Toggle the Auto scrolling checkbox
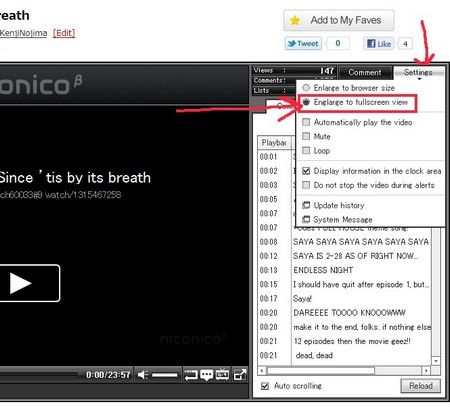The width and height of the screenshot is (450, 407). tap(265, 386)
